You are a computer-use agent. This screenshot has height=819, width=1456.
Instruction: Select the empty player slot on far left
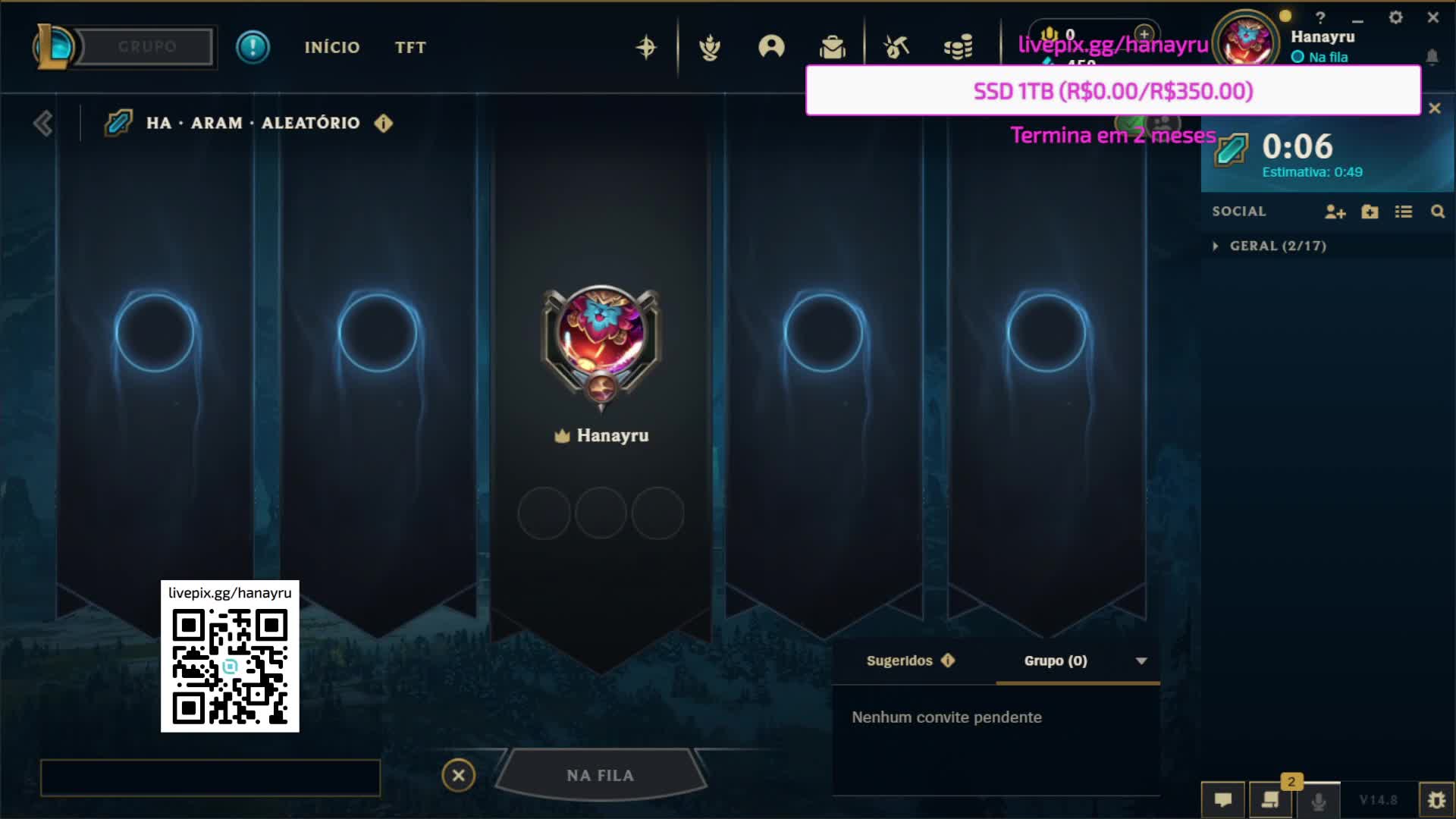coord(155,332)
